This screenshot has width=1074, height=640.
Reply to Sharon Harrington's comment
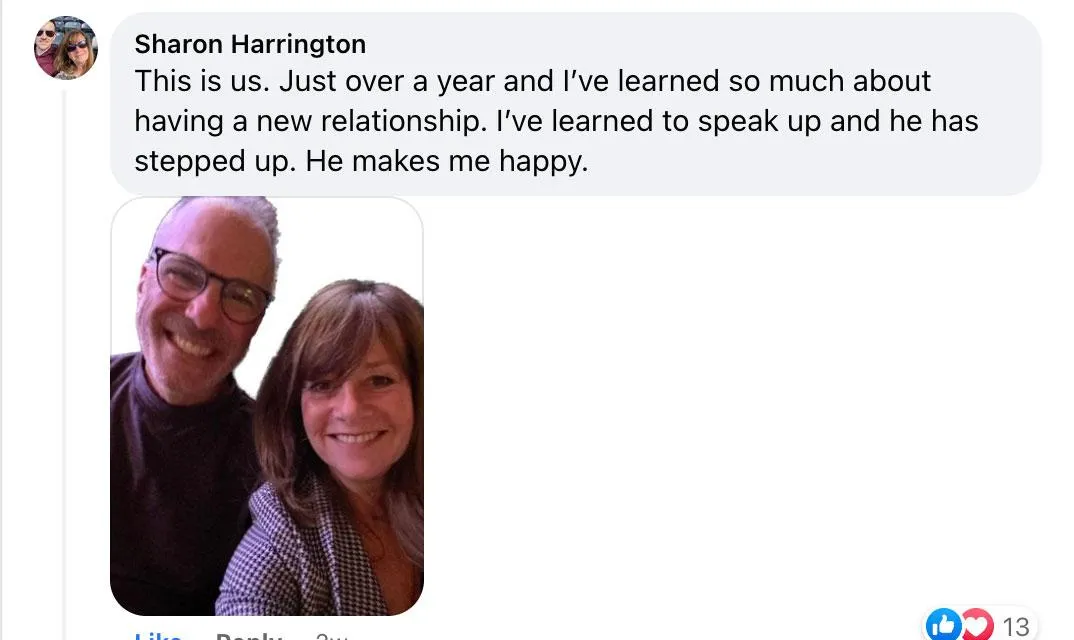tap(249, 636)
